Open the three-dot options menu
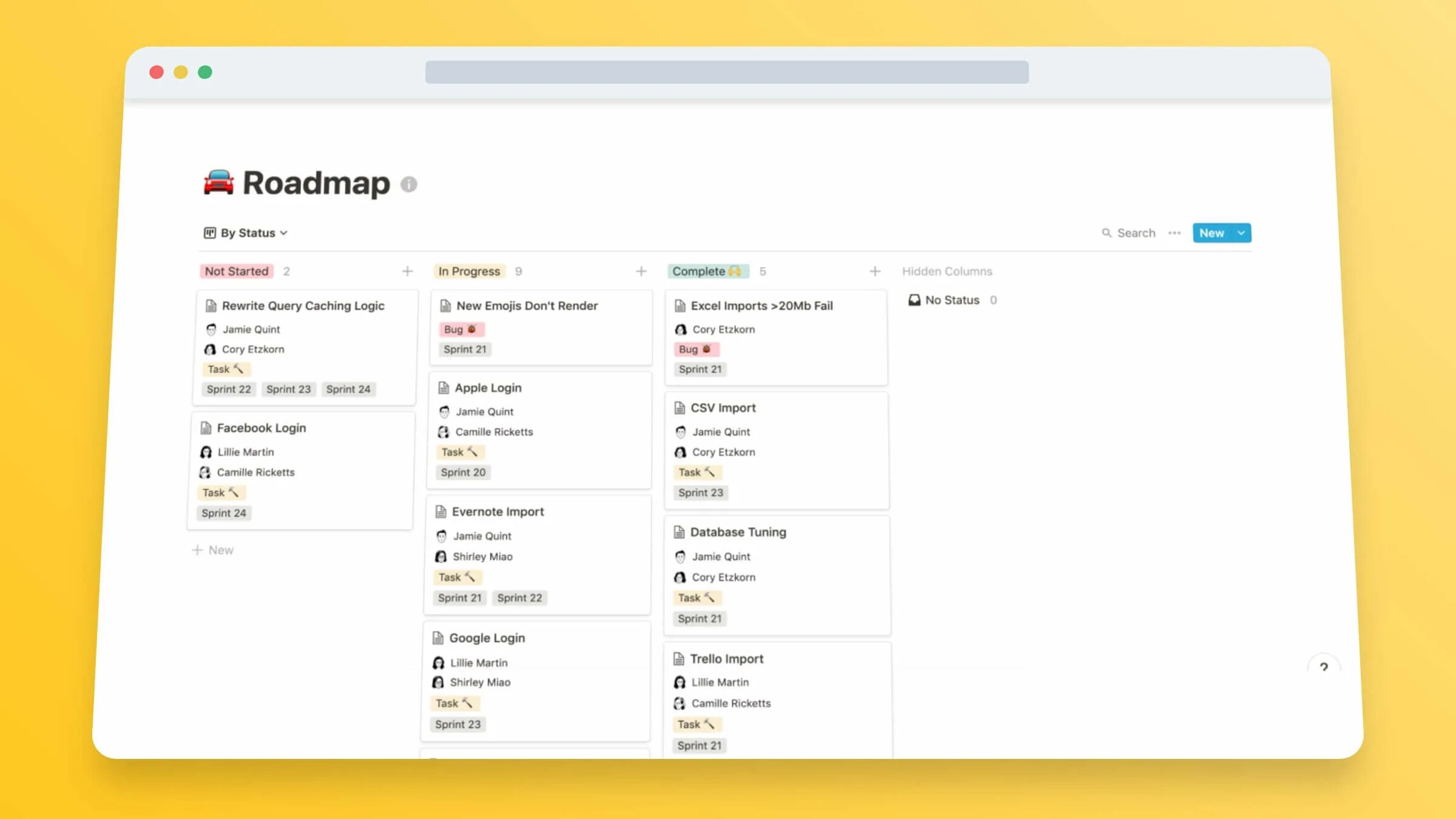Image resolution: width=1456 pixels, height=819 pixels. click(1175, 233)
